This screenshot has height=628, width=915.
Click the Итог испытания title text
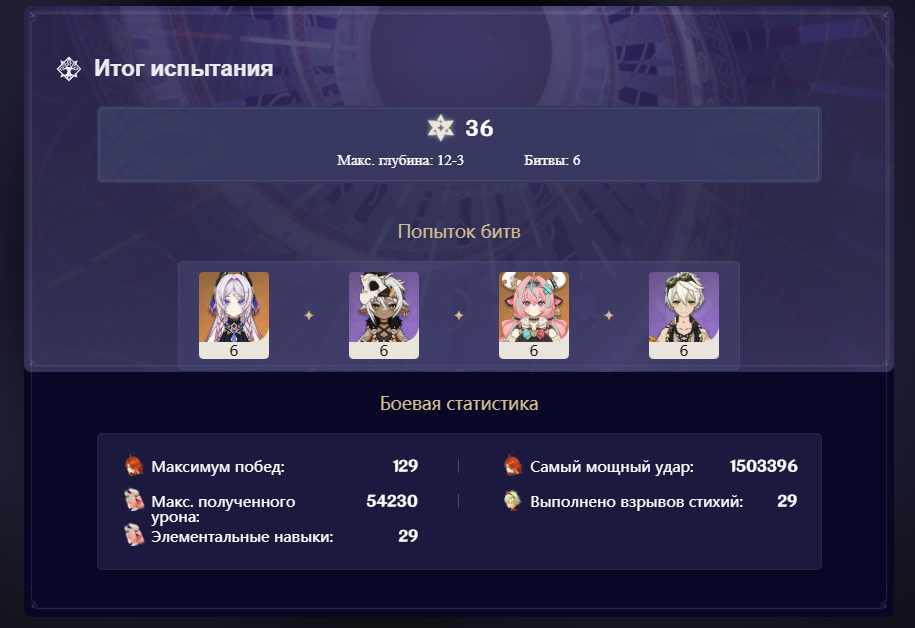[x=184, y=68]
